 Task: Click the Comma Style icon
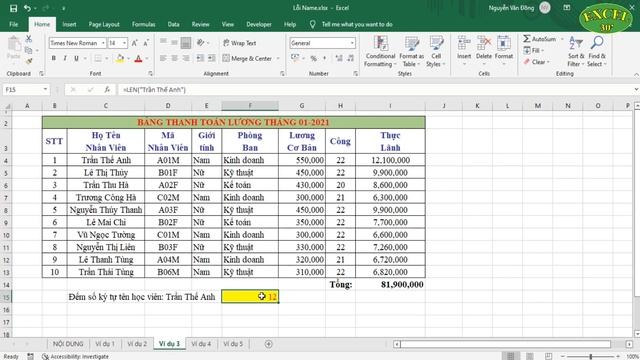click(325, 58)
